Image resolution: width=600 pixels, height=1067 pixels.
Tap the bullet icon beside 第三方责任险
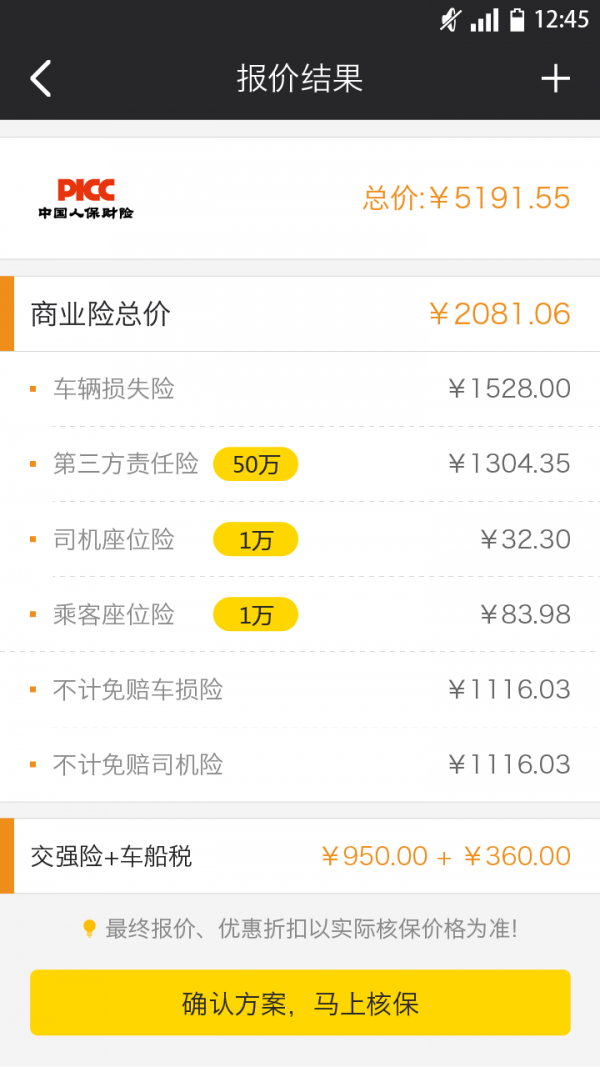point(31,464)
